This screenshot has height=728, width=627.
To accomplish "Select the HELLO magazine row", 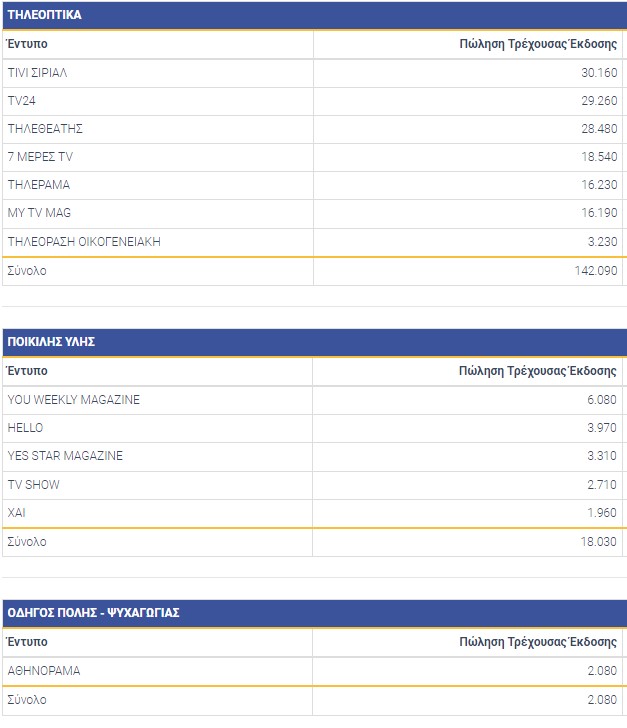I will pos(26,428).
